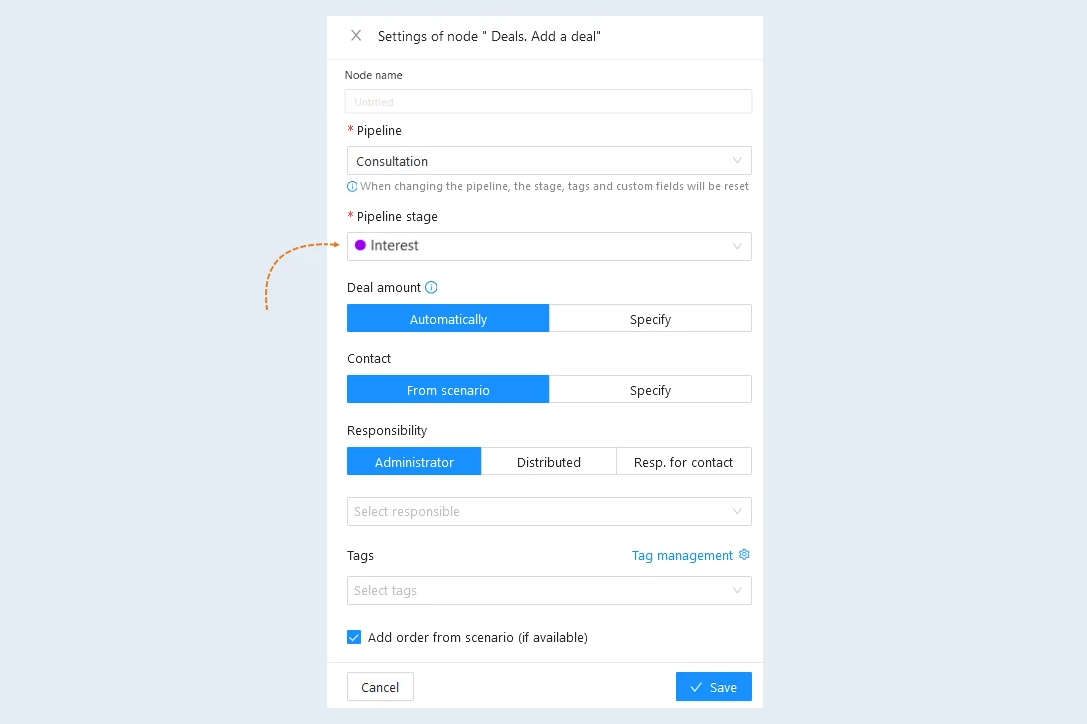Screen dimensions: 1087x724
Task: Choose Specify option under Contact
Action: [650, 390]
